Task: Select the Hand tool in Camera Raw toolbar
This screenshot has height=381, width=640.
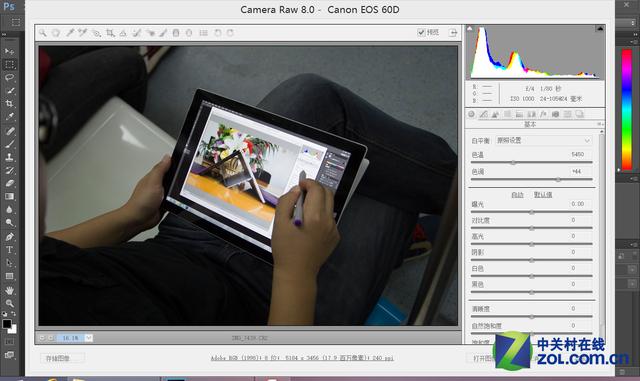Action: click(x=56, y=33)
